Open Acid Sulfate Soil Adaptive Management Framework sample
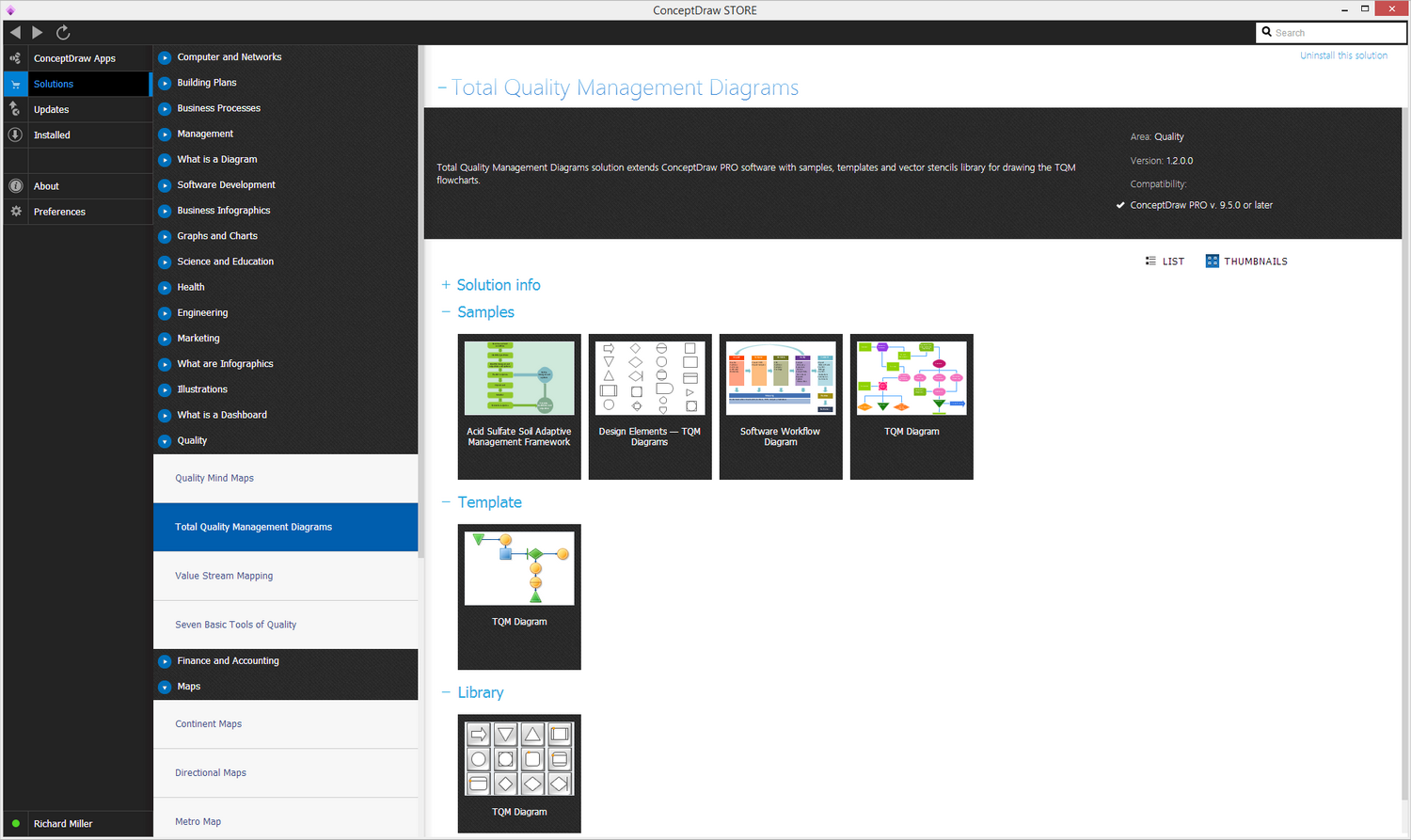 [x=519, y=406]
